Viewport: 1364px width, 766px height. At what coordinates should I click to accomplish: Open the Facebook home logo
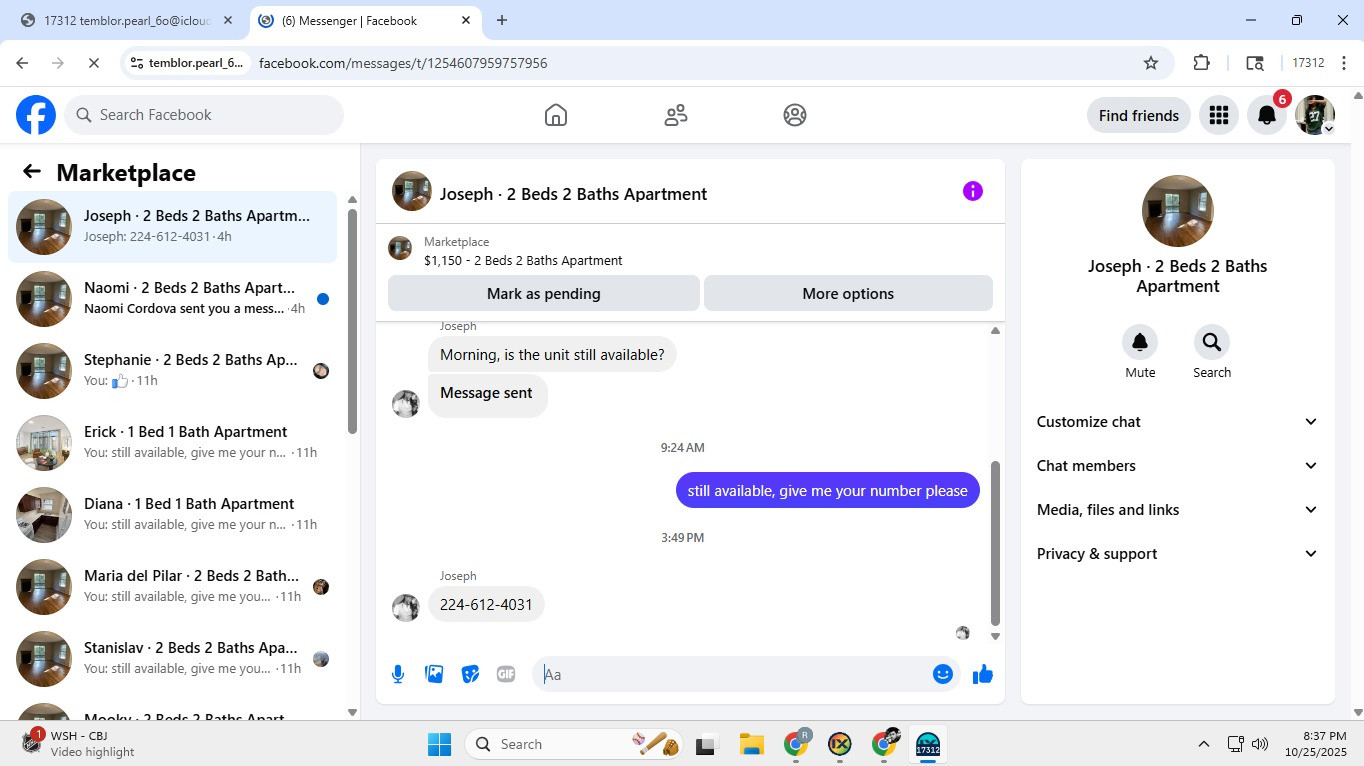(x=36, y=115)
